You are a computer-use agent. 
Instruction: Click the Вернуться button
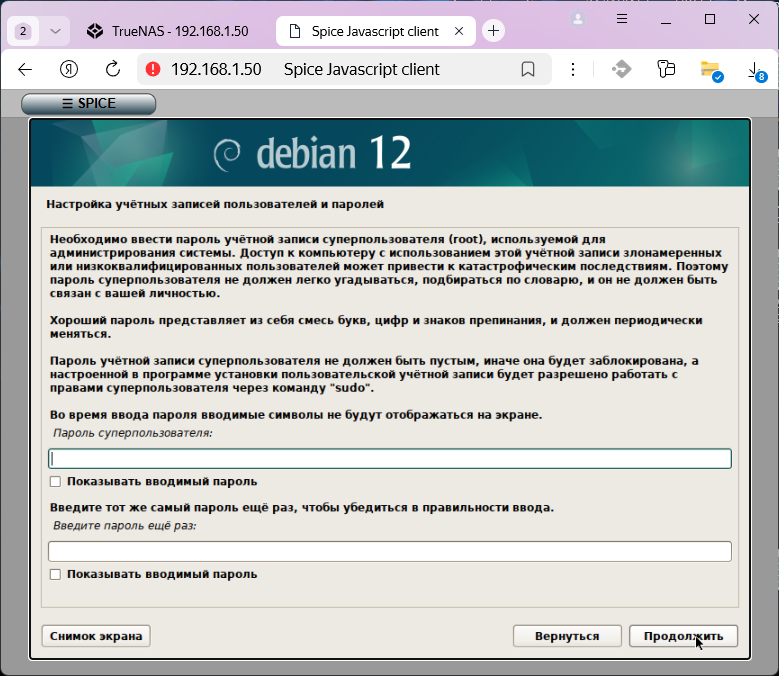(567, 636)
